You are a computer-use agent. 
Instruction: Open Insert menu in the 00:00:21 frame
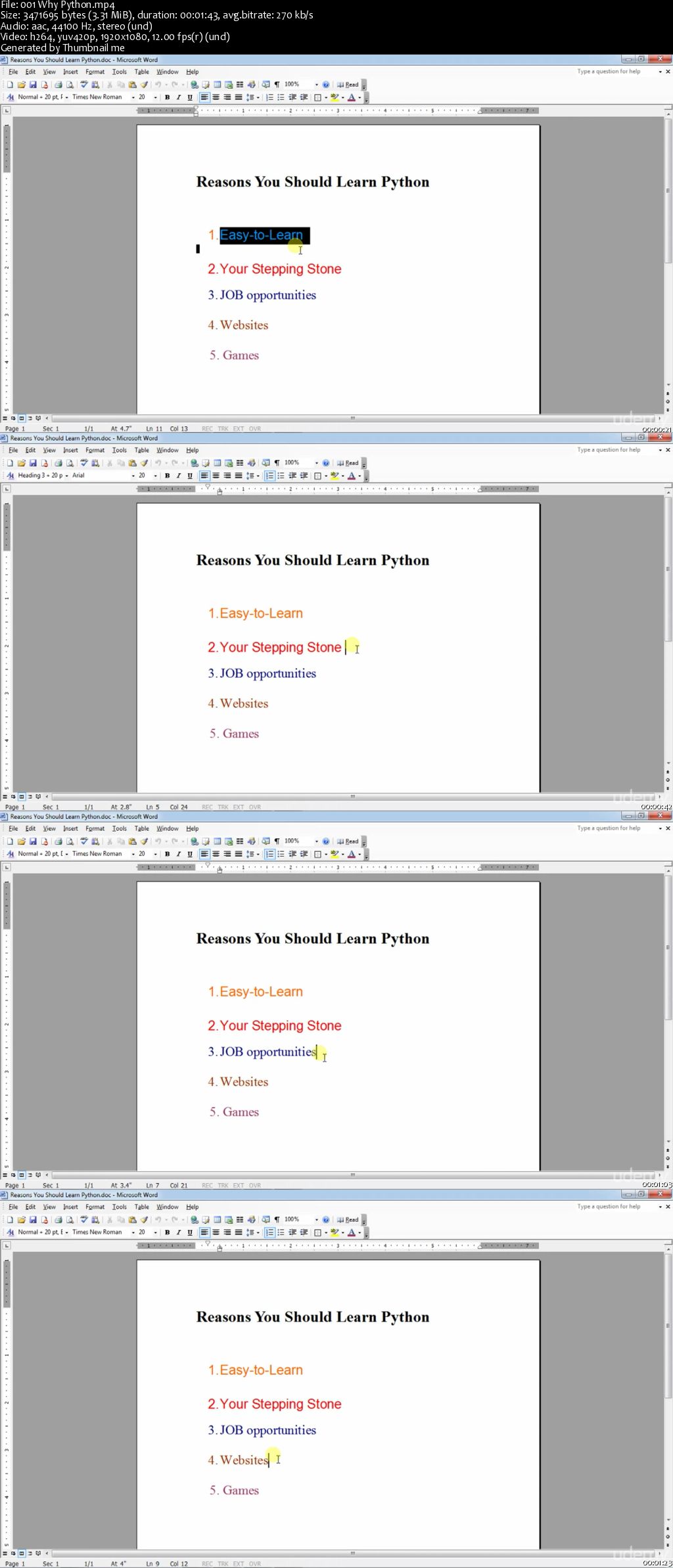(x=70, y=72)
